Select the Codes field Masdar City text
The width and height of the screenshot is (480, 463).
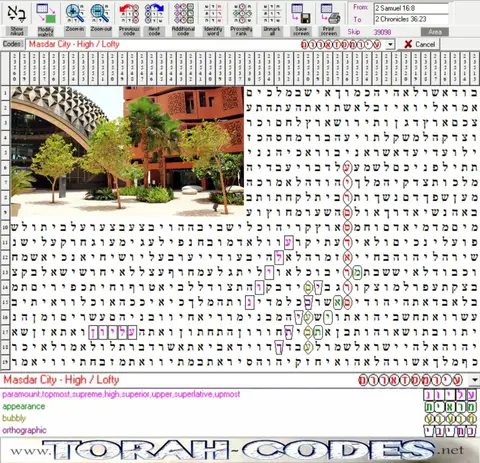[x=74, y=44]
